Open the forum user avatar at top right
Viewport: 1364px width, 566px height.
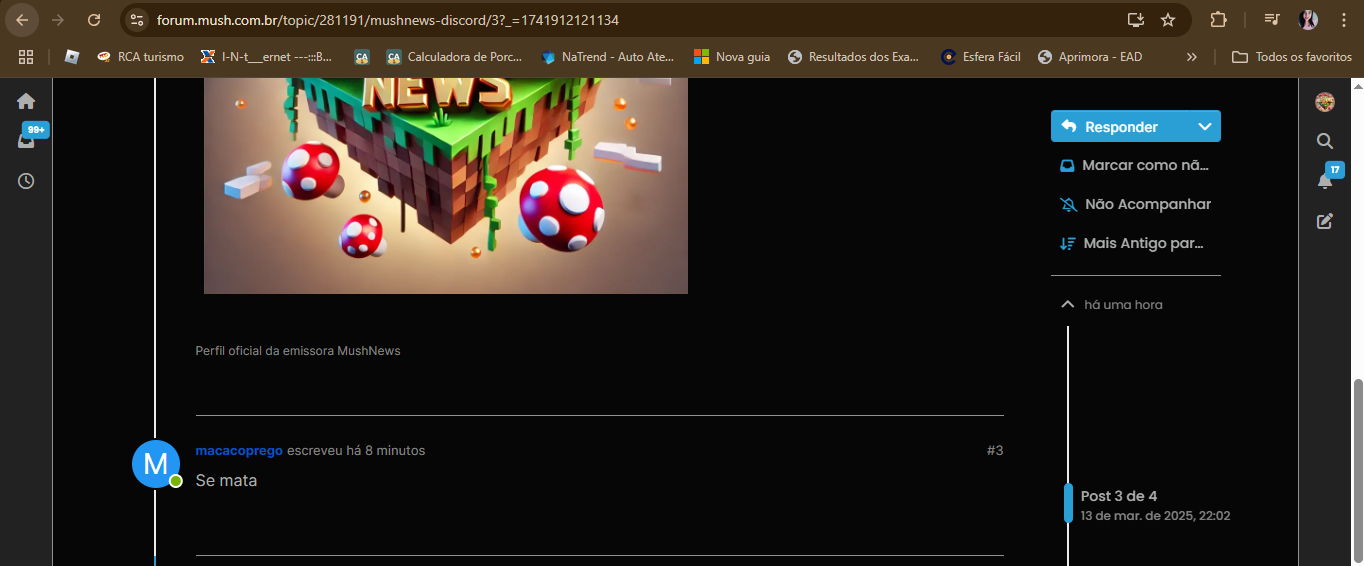[1325, 102]
